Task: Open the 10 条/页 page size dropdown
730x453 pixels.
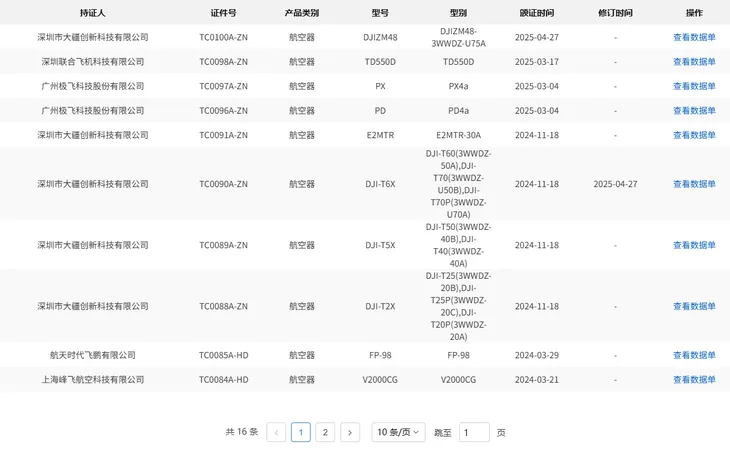Action: pos(398,432)
